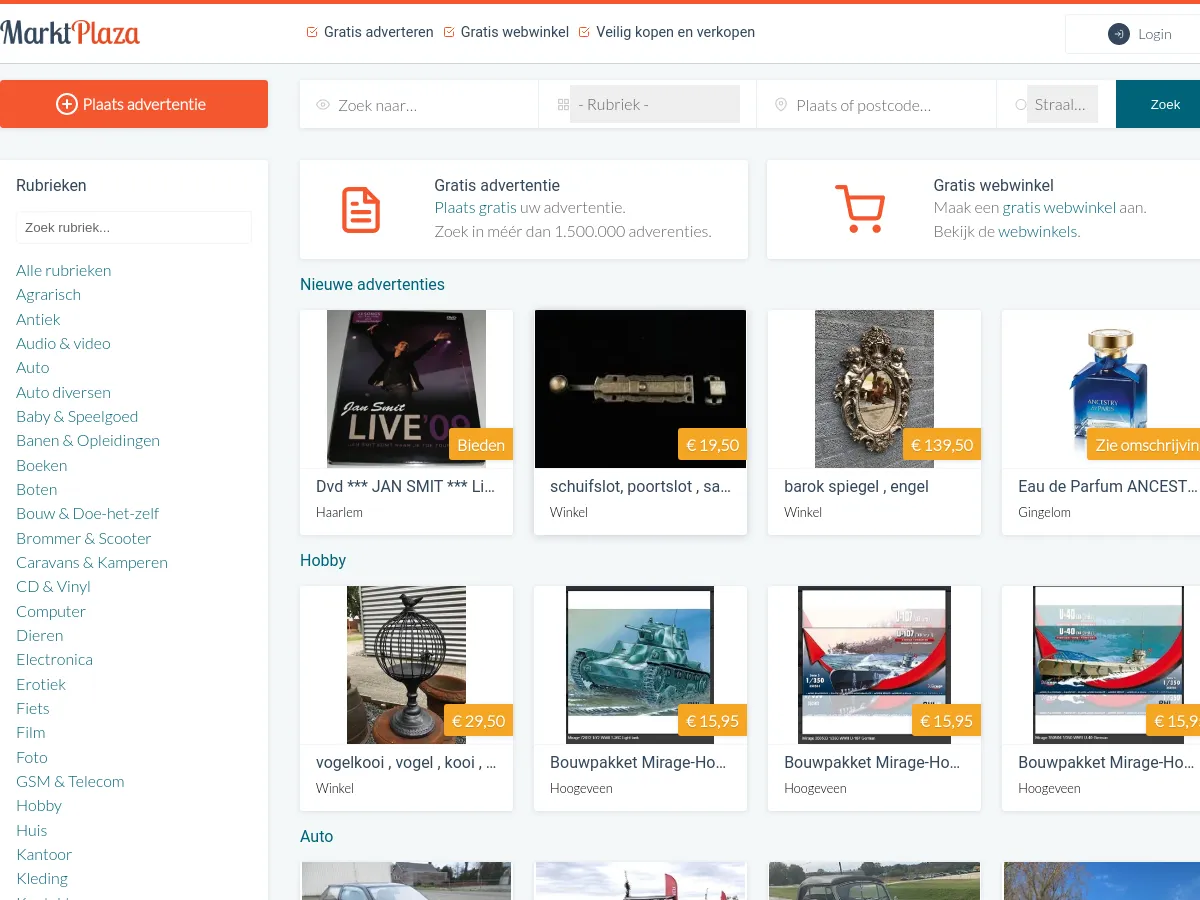
Task: Click the login arrow icon
Action: (1118, 34)
